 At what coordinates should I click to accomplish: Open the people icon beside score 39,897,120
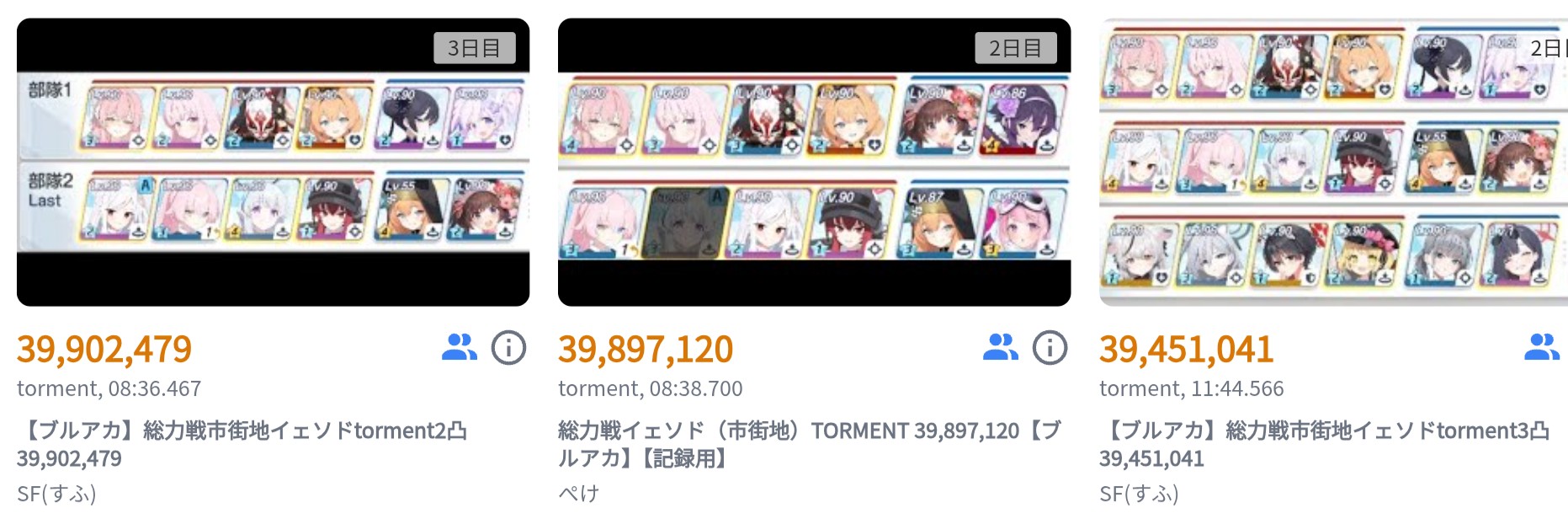[1001, 347]
